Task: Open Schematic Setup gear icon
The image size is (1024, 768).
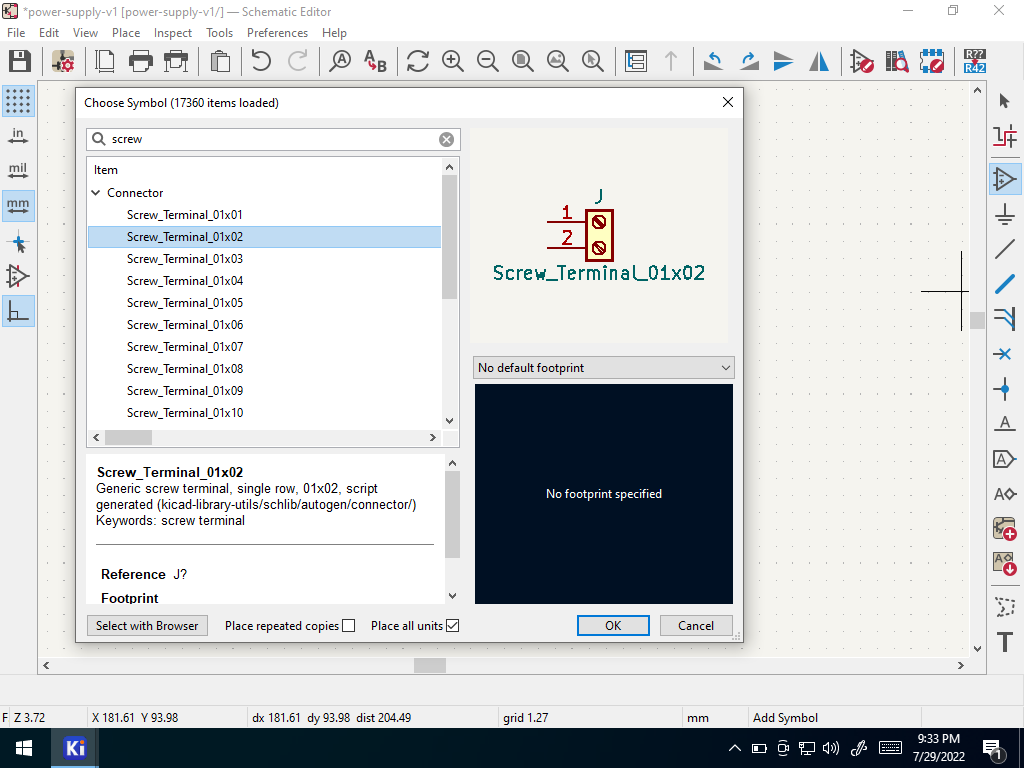Action: coord(63,61)
